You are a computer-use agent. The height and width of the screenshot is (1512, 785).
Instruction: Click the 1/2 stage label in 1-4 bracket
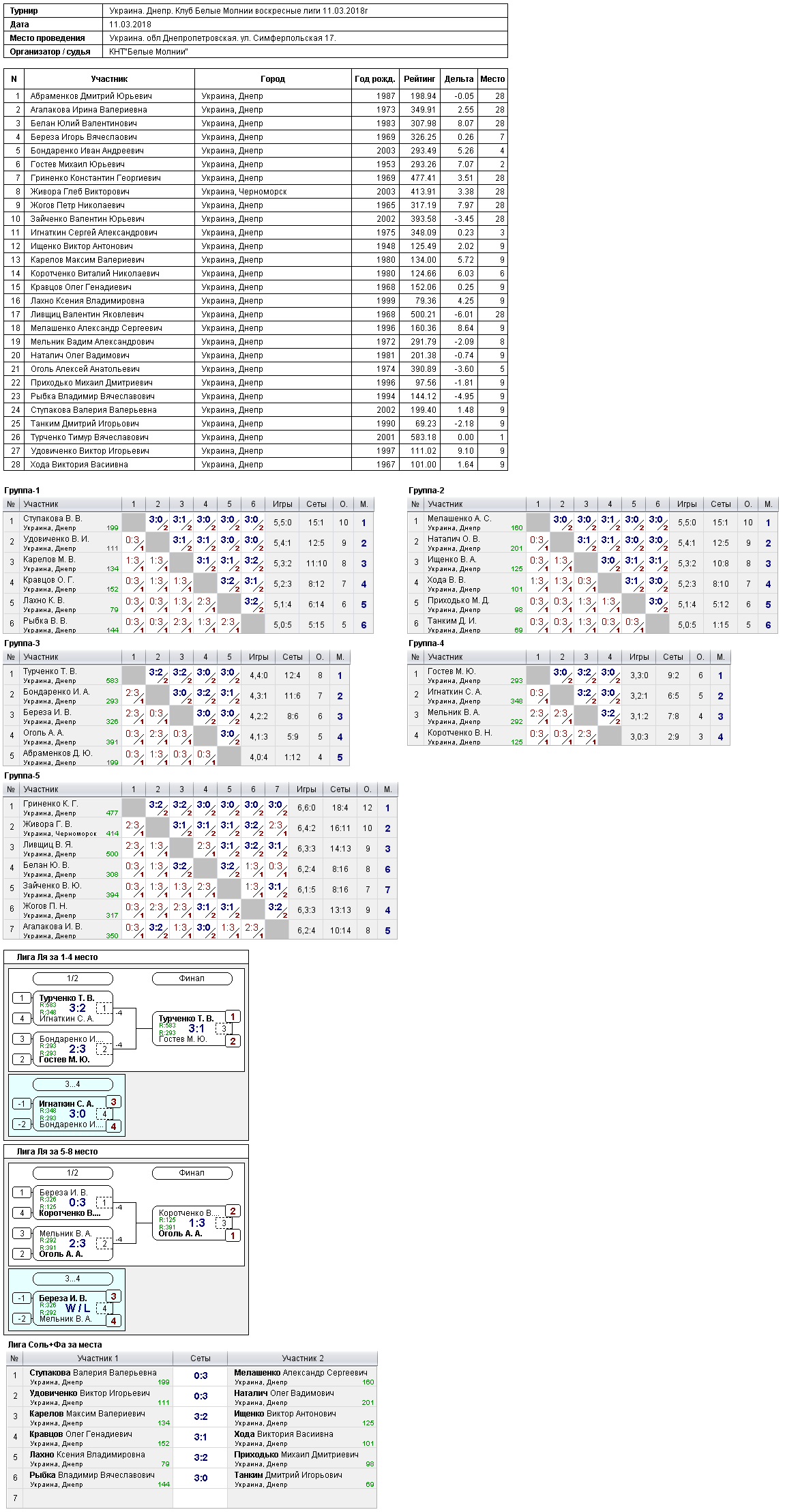[72, 978]
